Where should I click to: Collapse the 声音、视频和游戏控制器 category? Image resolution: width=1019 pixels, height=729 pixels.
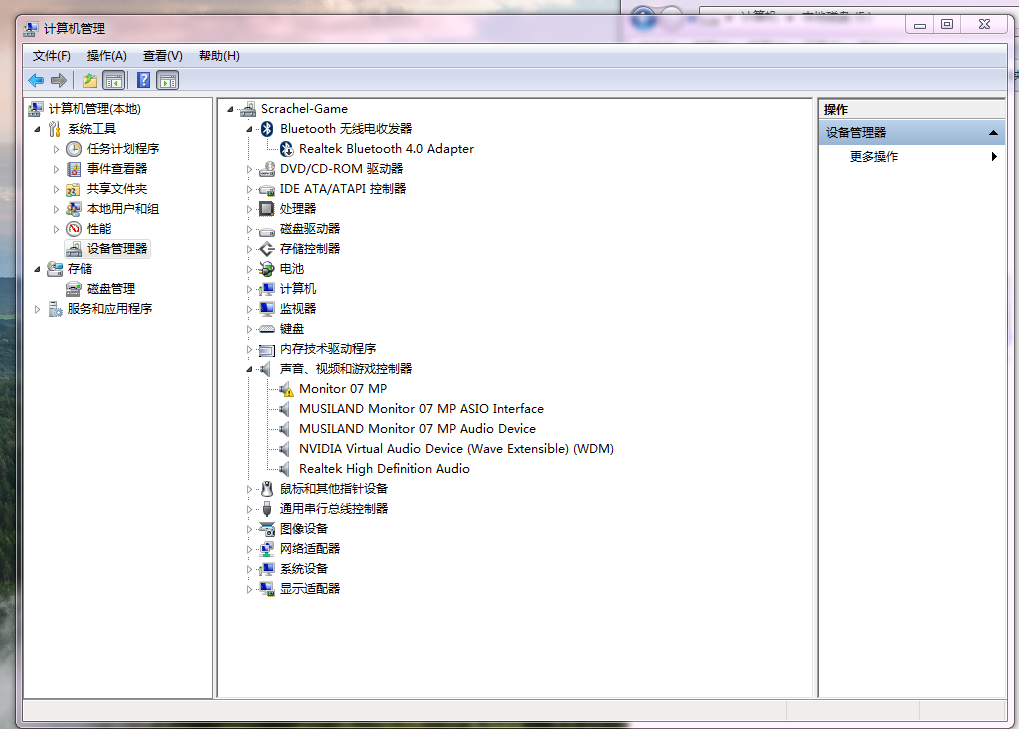coord(250,369)
